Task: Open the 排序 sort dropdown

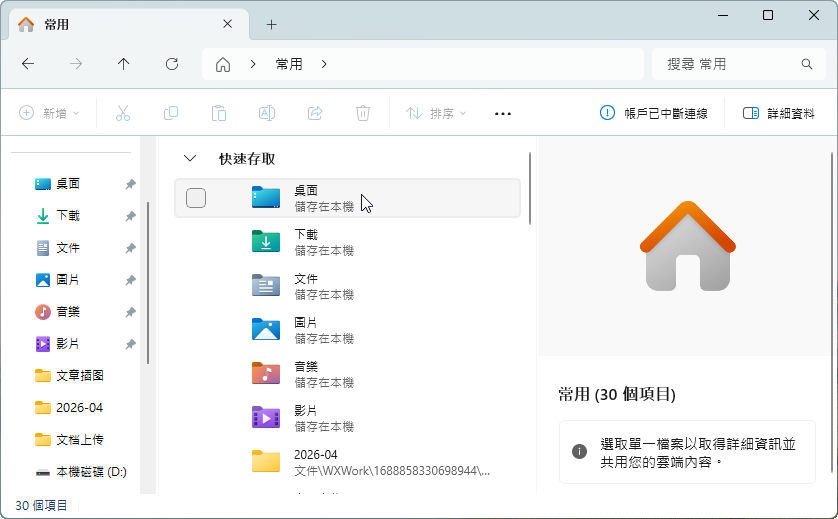Action: [x=436, y=114]
